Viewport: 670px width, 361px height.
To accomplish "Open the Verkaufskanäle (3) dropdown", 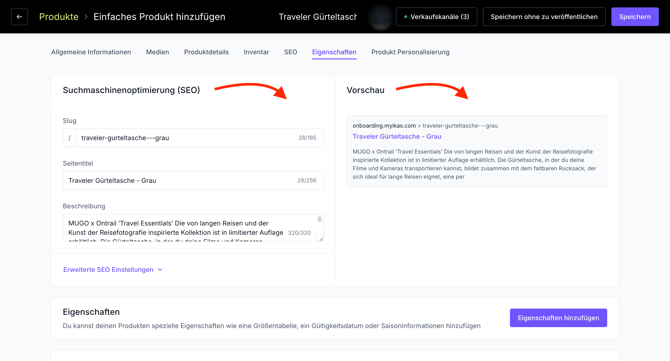I will (436, 17).
